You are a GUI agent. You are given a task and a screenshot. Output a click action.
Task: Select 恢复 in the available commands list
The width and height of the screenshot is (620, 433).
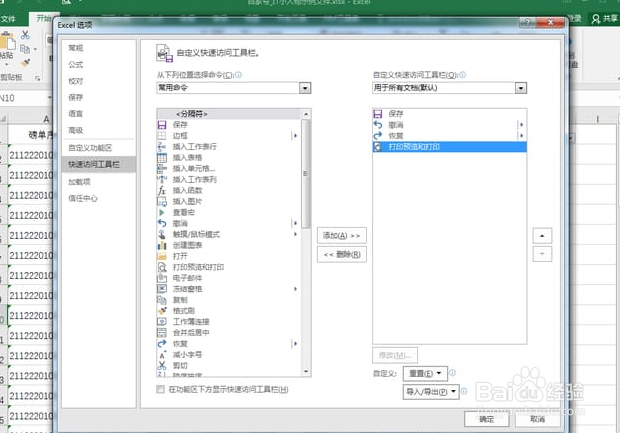coord(229,344)
